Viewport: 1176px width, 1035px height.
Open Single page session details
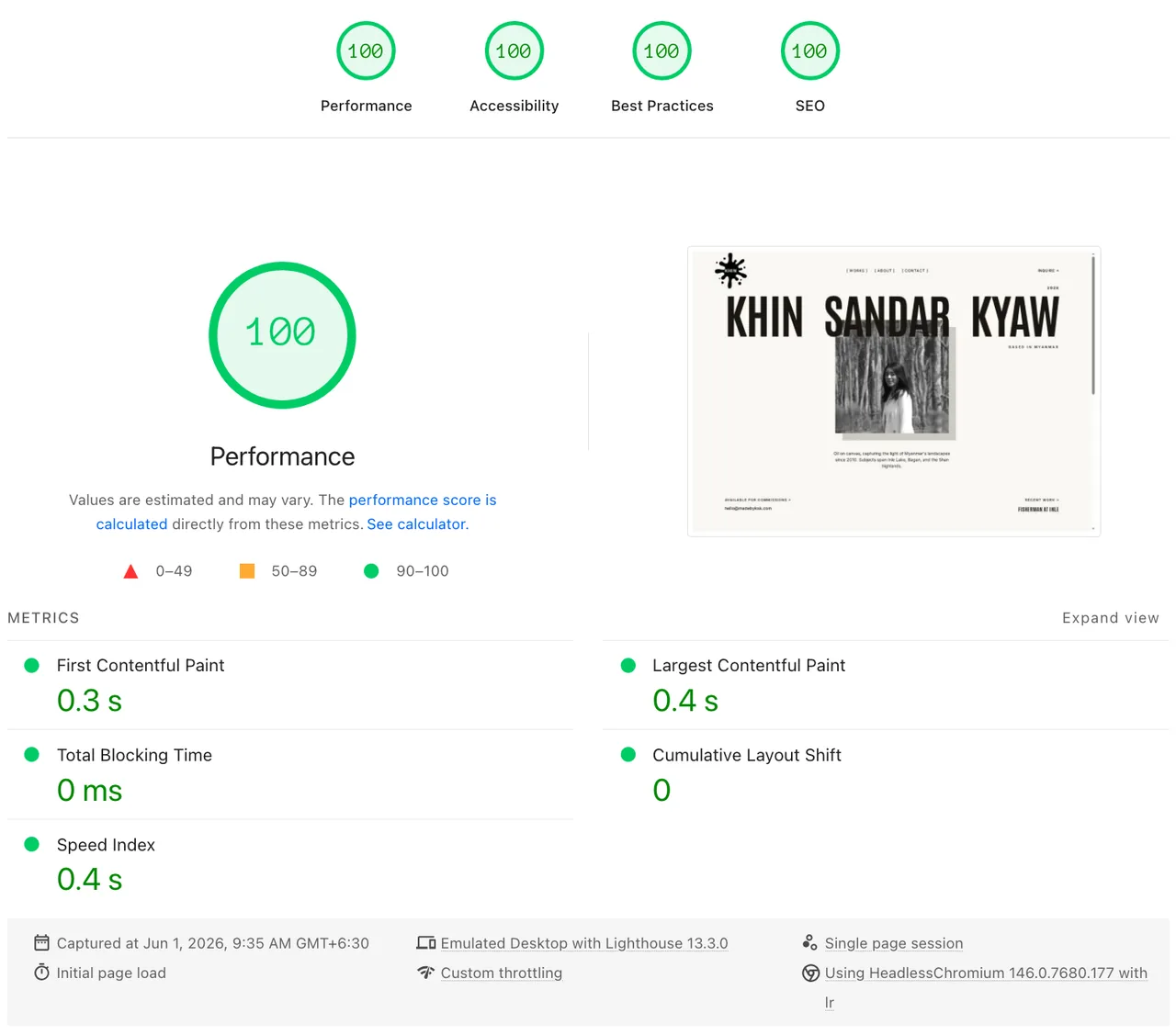pos(894,943)
